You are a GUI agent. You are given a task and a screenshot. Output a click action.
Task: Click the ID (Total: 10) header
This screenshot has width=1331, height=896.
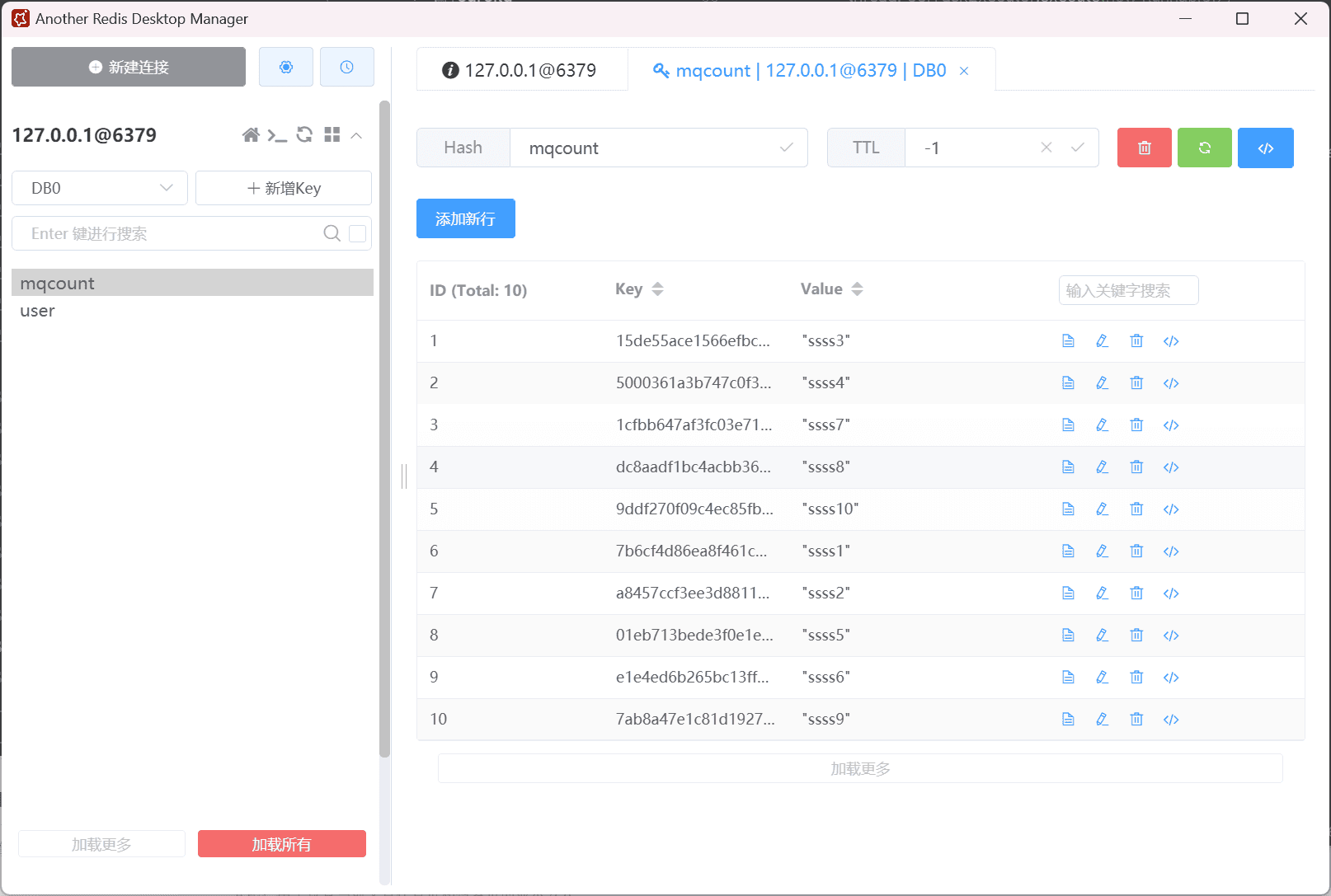click(478, 290)
